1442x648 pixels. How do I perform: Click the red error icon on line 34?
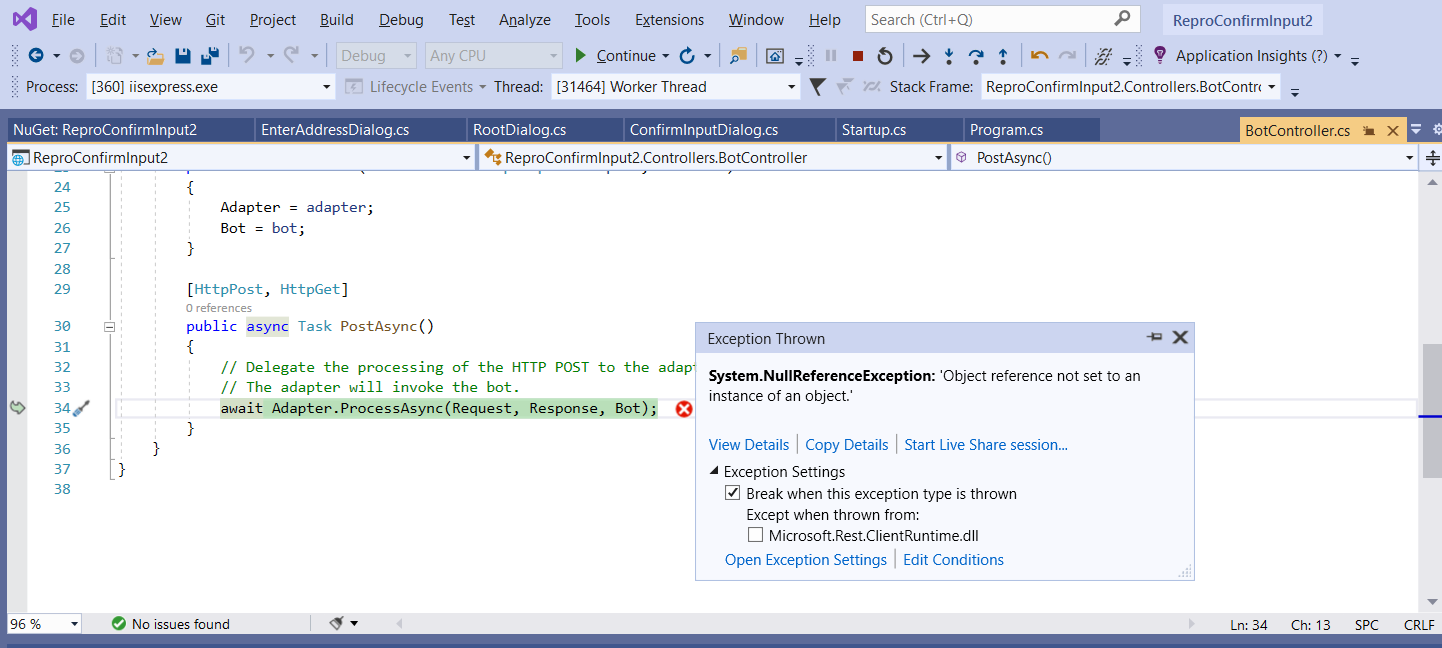[684, 408]
